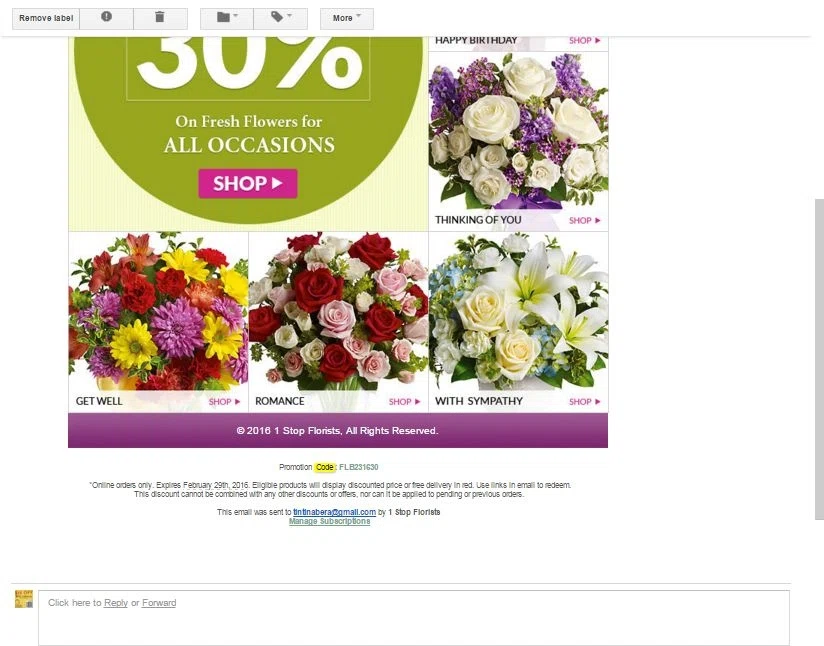Click the Delete trash icon
824x646 pixels.
[x=160, y=18]
